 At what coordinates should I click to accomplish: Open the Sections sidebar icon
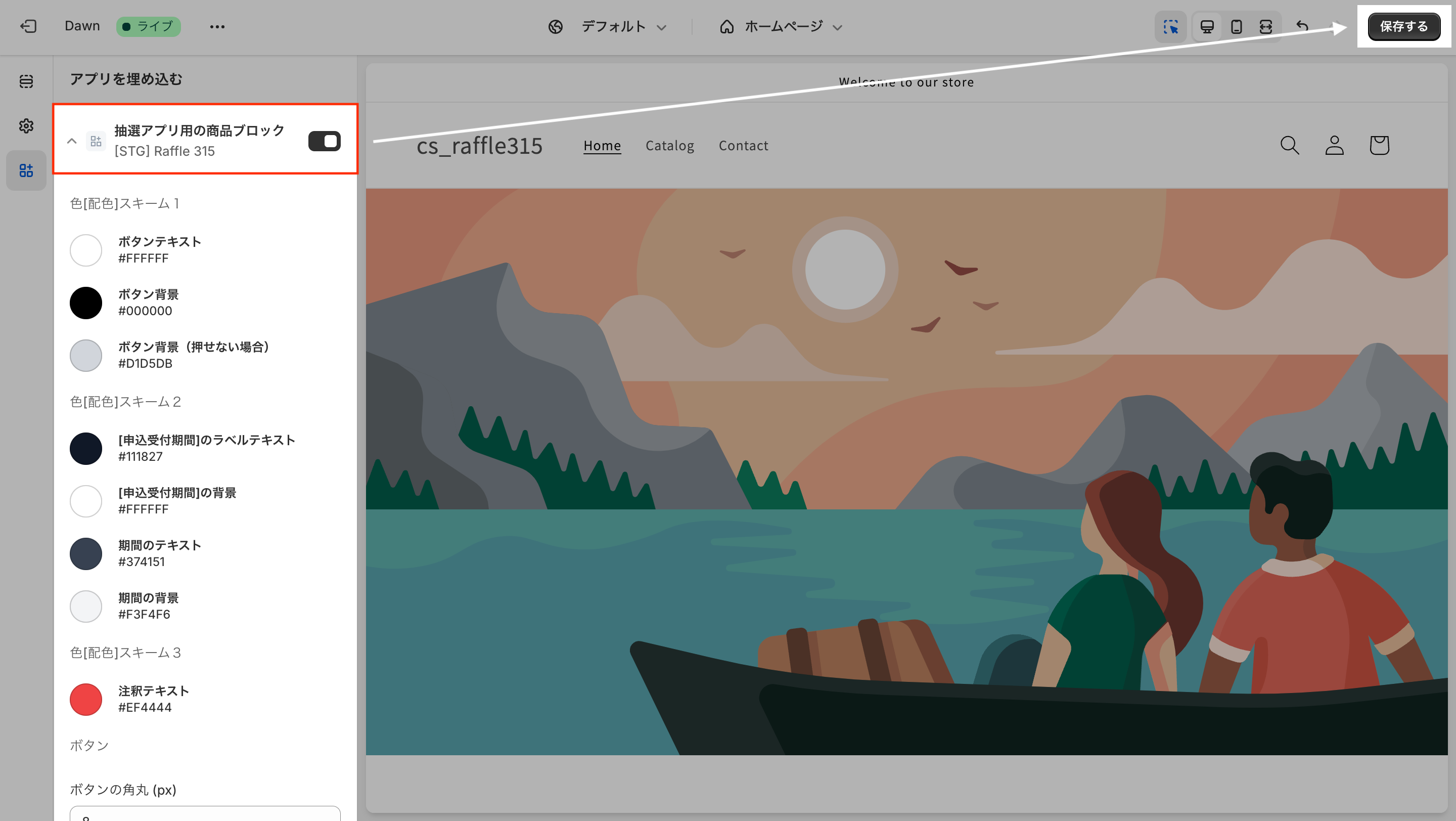point(26,81)
